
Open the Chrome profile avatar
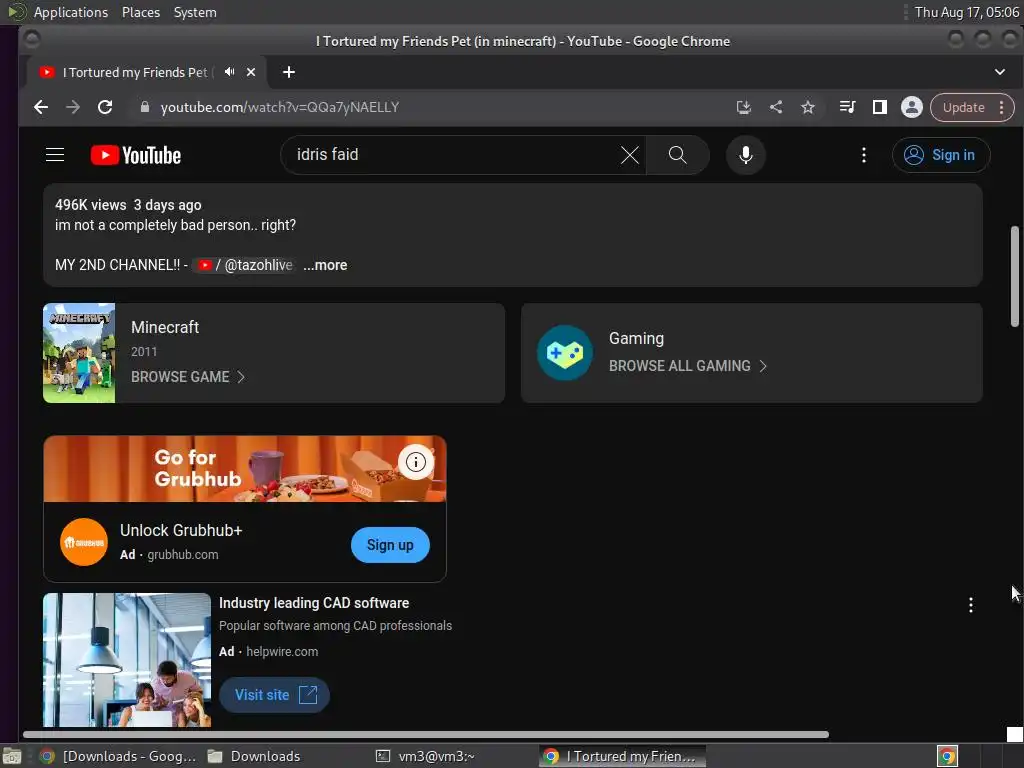912,107
